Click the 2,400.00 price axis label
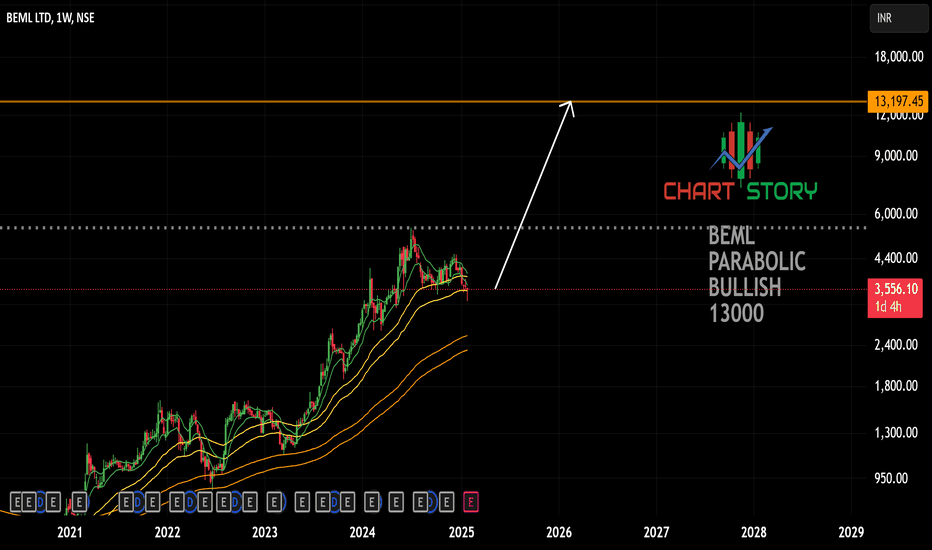The height and width of the screenshot is (550, 932). [896, 345]
